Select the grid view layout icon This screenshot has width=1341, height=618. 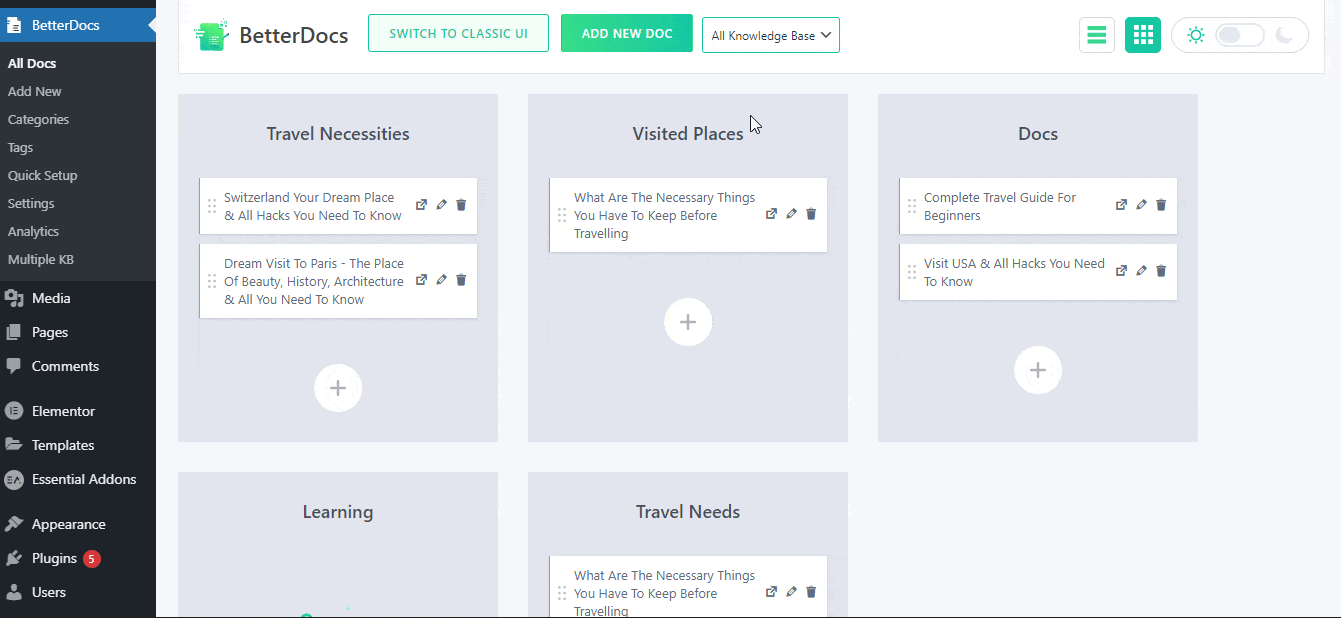pyautogui.click(x=1143, y=35)
